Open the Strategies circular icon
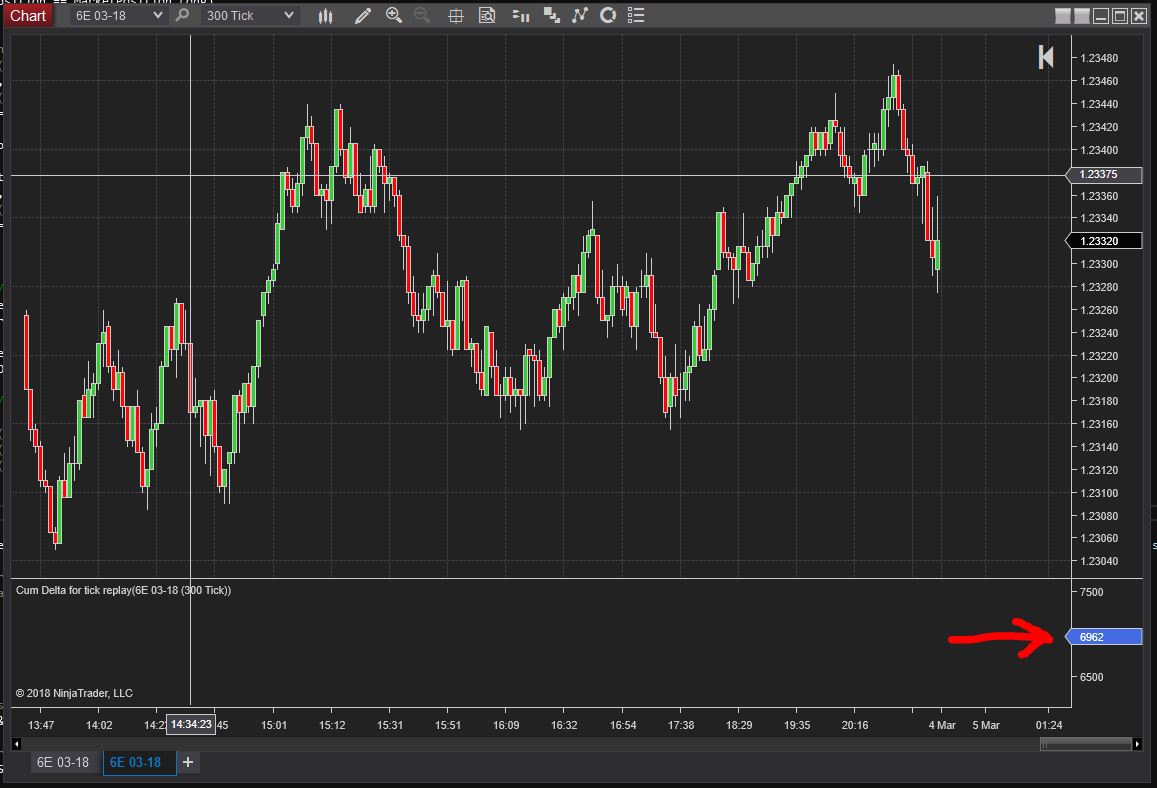Viewport: 1157px width, 788px height. (608, 15)
